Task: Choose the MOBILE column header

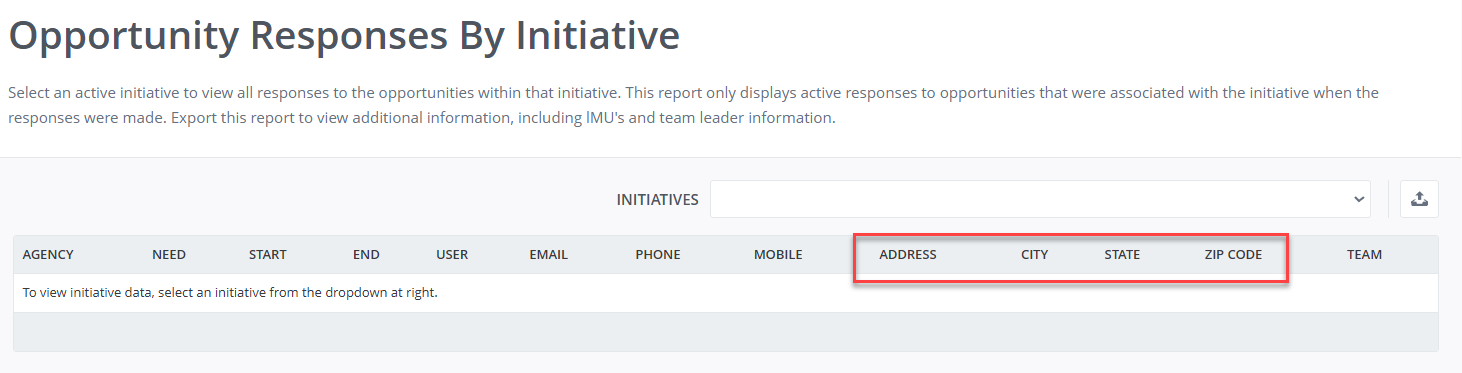Action: (778, 254)
